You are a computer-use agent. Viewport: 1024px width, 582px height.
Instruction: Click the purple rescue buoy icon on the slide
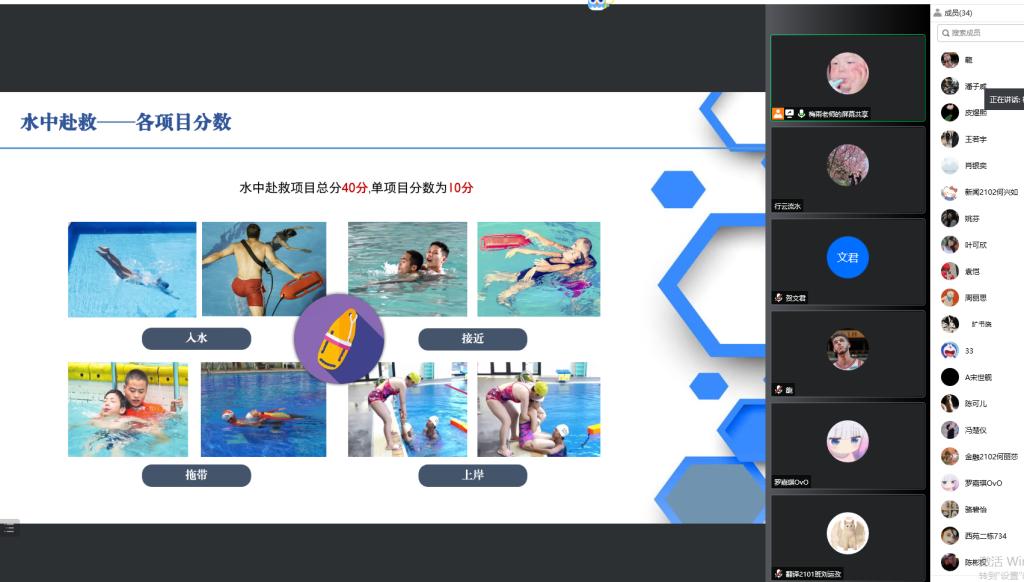[337, 339]
